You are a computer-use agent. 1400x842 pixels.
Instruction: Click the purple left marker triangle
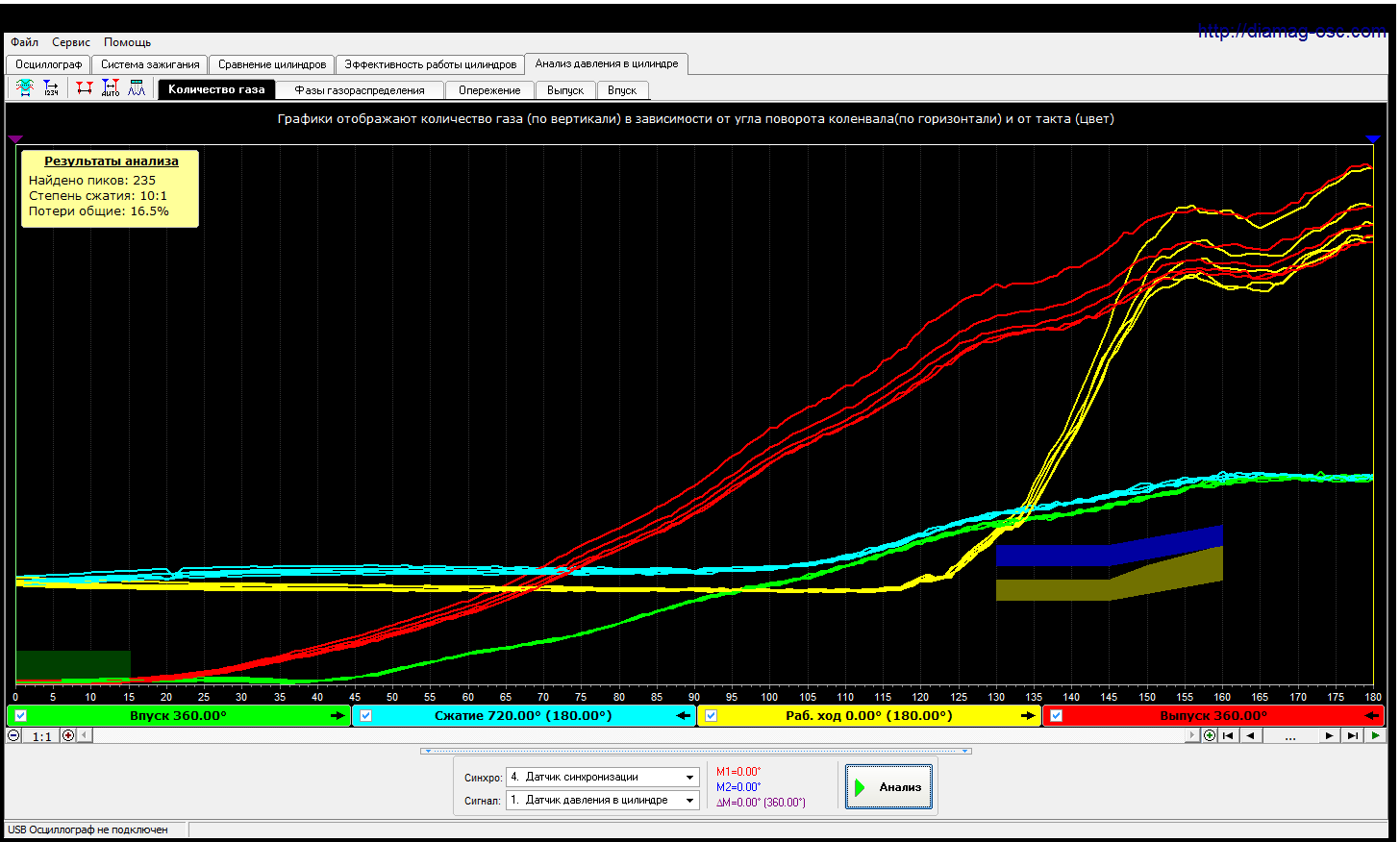coord(15,139)
